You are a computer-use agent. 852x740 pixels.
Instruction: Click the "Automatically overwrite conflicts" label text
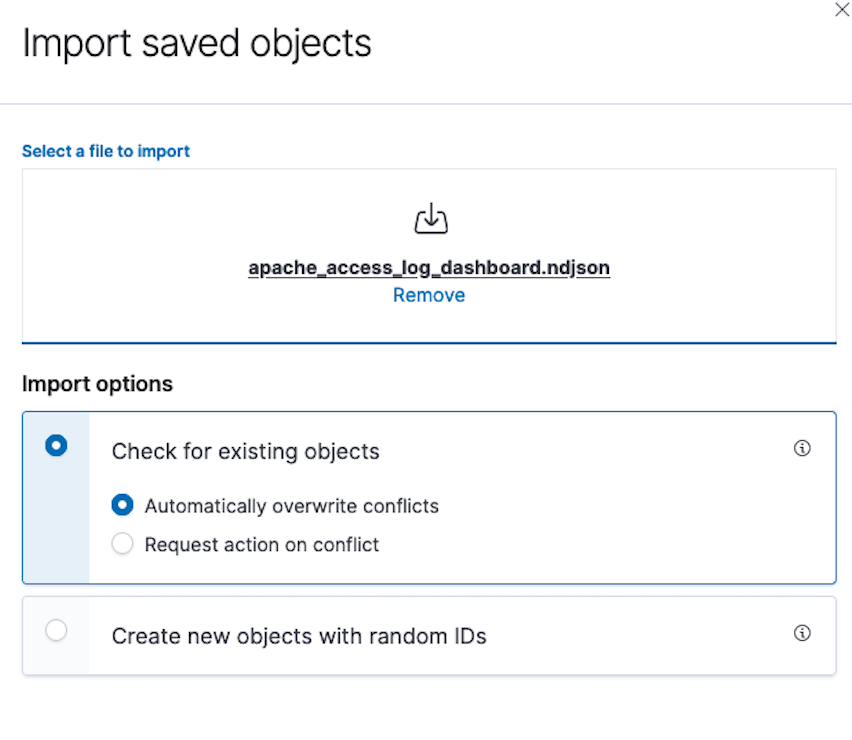291,506
